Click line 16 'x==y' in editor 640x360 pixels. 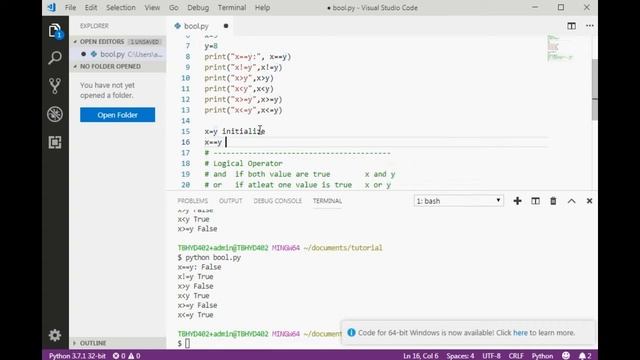(x=213, y=142)
